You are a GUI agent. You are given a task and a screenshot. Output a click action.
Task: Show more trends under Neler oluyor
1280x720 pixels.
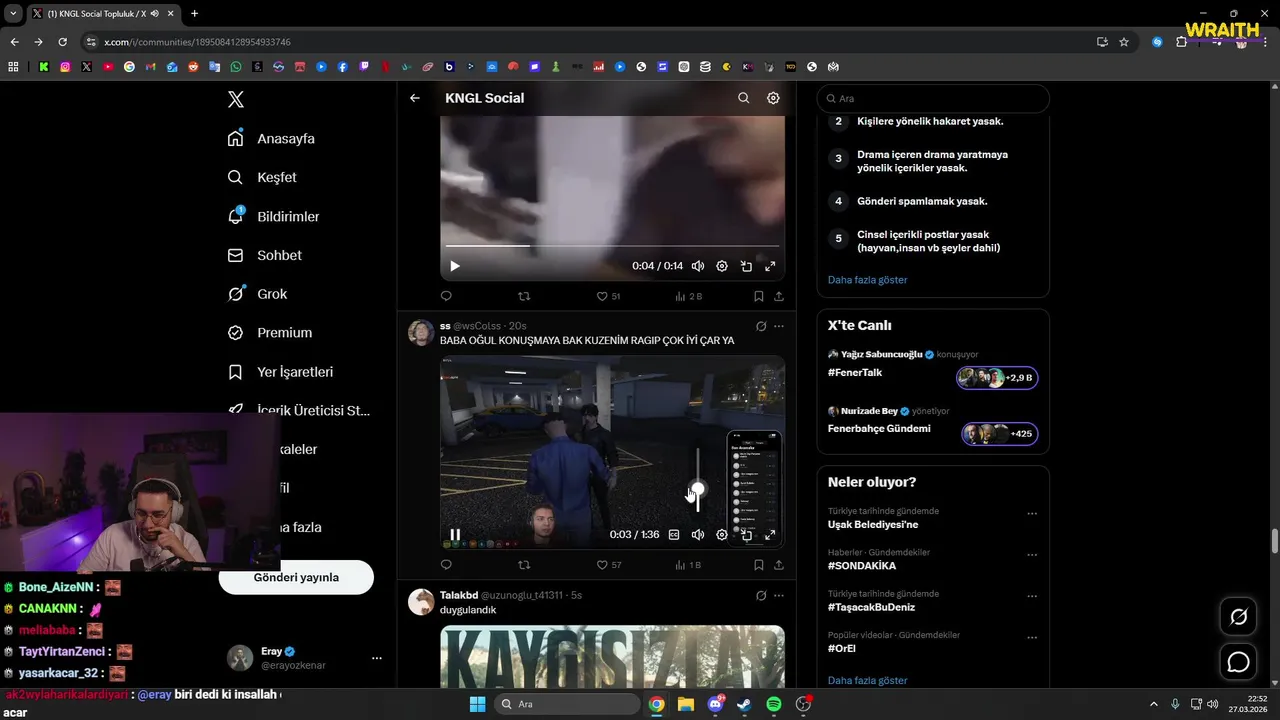(x=867, y=681)
